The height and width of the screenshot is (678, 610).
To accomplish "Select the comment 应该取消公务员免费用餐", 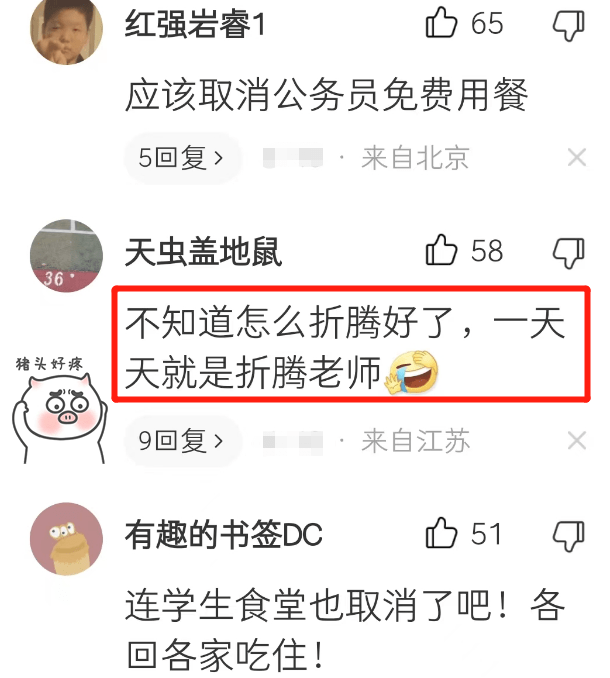I will coord(327,95).
